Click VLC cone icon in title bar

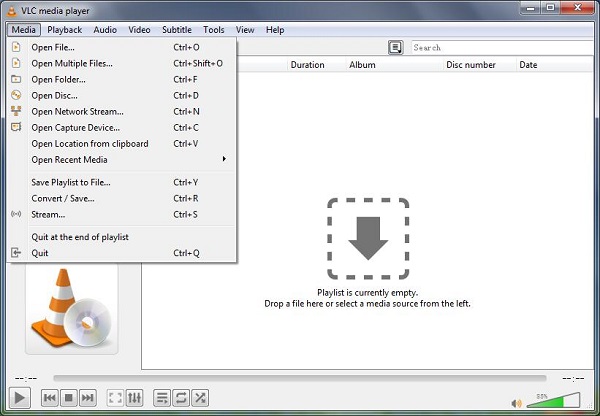[12, 11]
